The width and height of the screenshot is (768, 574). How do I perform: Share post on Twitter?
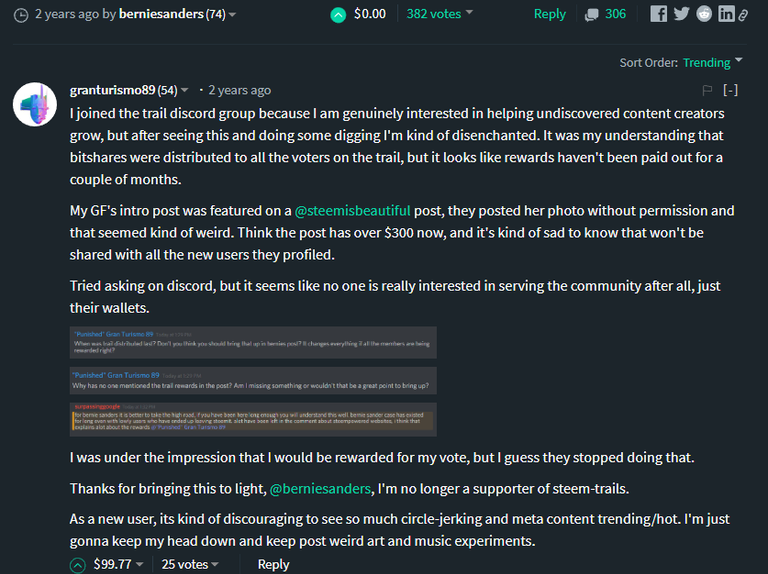click(x=681, y=14)
